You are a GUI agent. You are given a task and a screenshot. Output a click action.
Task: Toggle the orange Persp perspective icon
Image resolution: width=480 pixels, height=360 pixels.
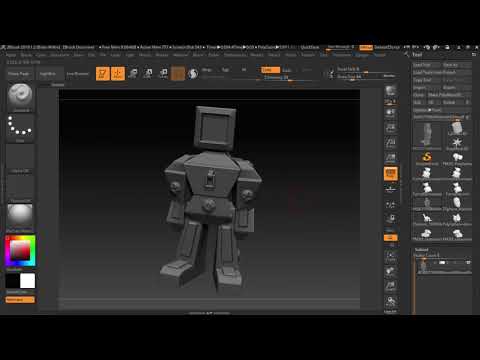(x=391, y=173)
